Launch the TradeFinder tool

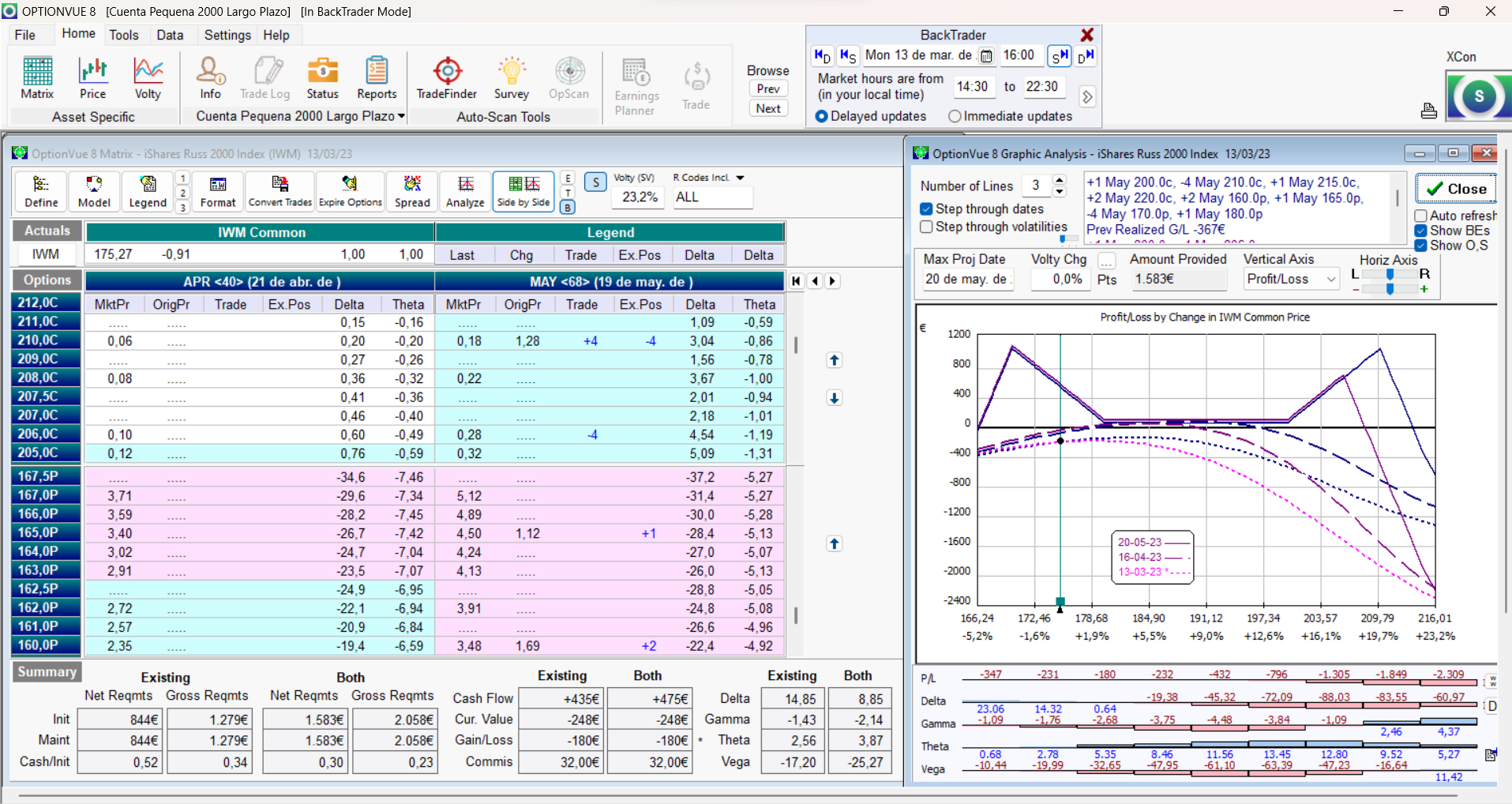(447, 78)
